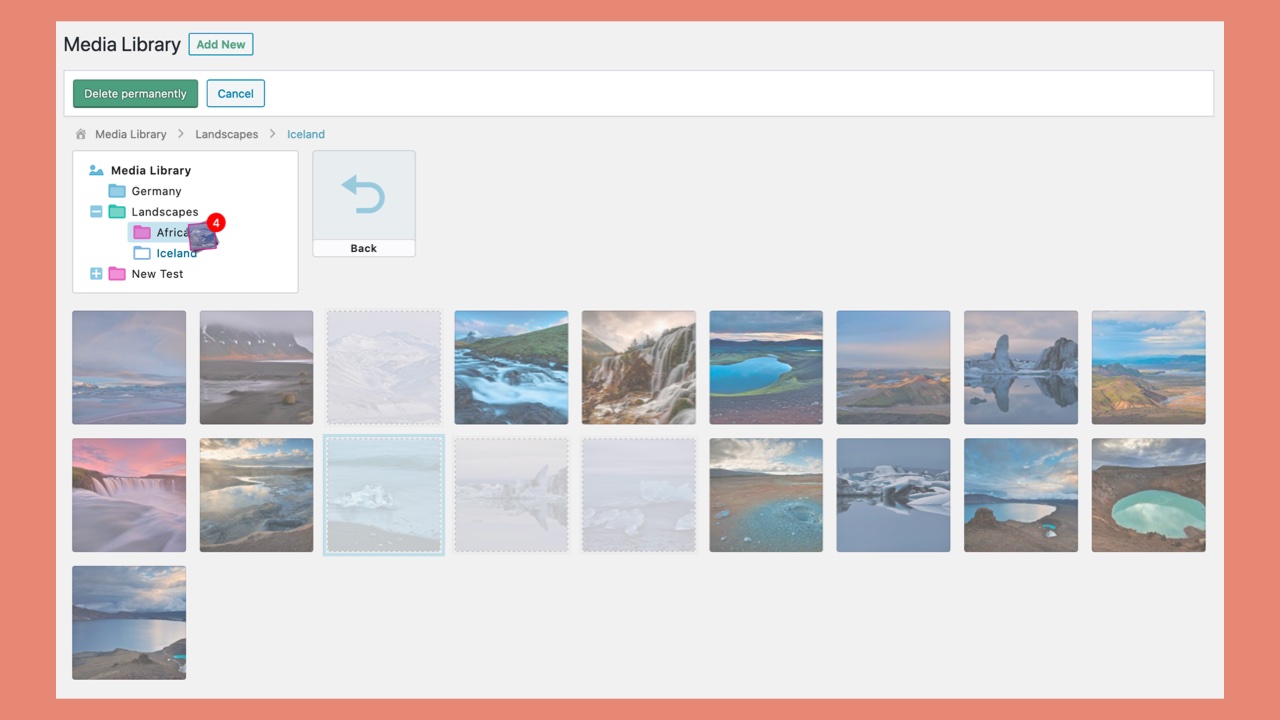Select the colorful rhyolite hills thumbnail

[893, 368]
